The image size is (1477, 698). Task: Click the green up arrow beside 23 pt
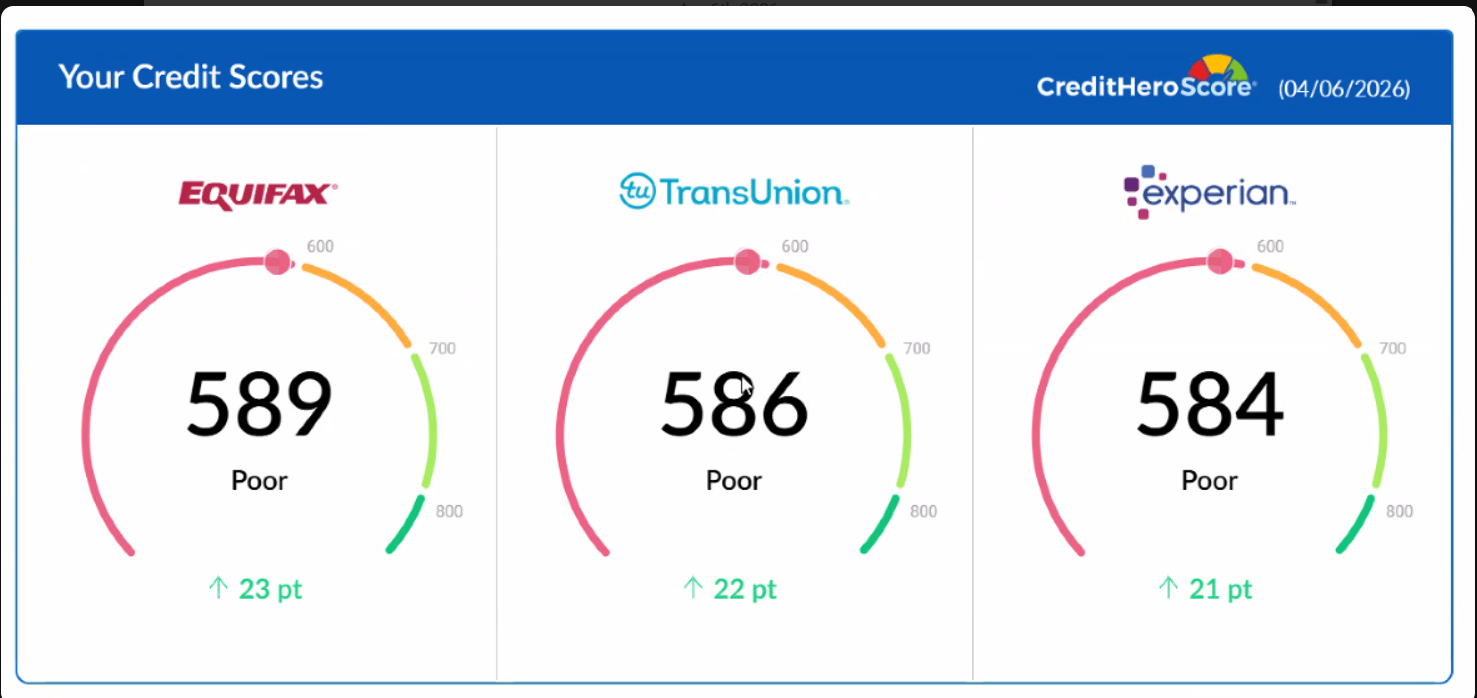(x=218, y=588)
